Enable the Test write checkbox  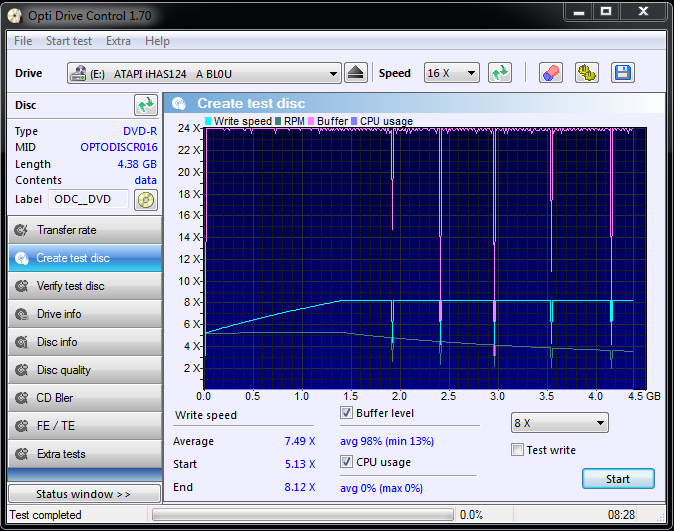coord(518,450)
